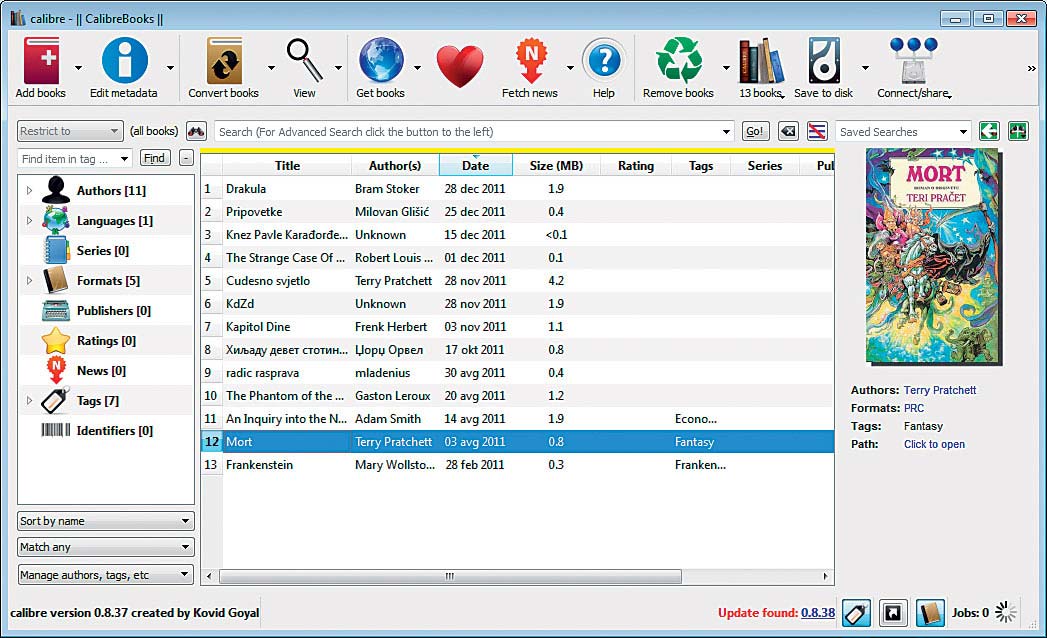Open the Sort by name dropdown
This screenshot has width=1047, height=638.
[106, 521]
